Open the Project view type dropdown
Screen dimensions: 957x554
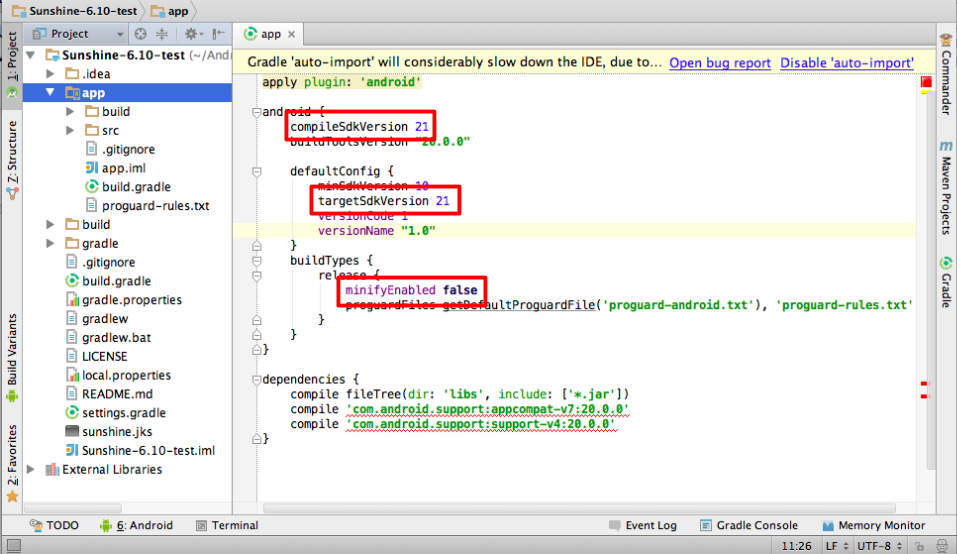pyautogui.click(x=78, y=34)
